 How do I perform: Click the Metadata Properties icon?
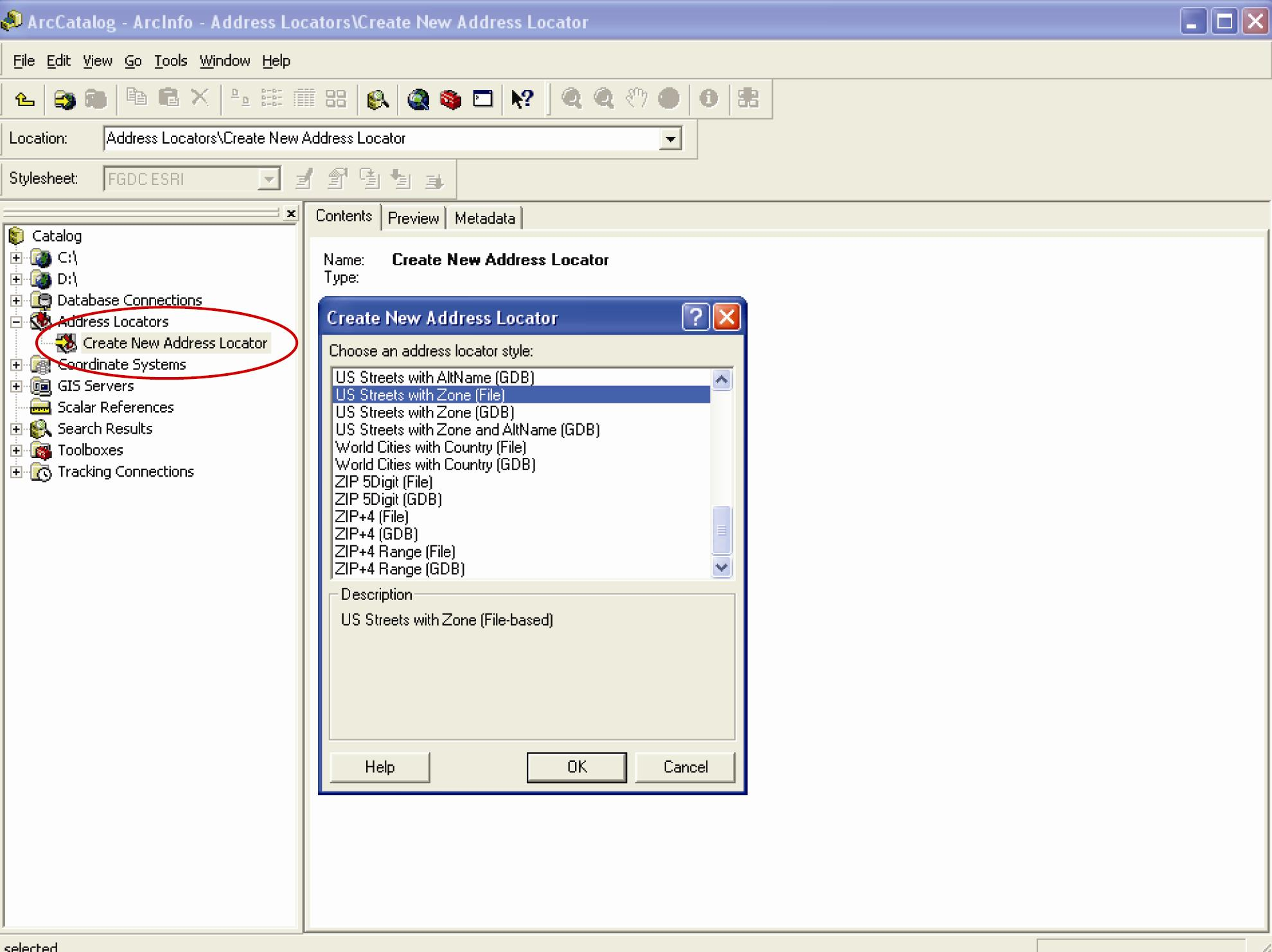[337, 179]
